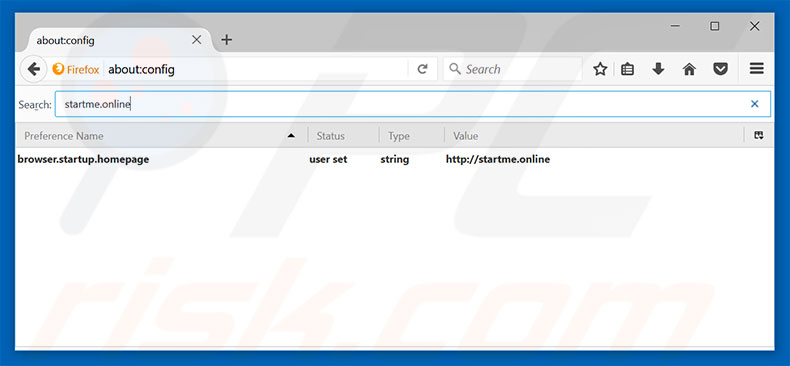Sort by Status column header
Viewport: 790px width, 366px height.
344,136
